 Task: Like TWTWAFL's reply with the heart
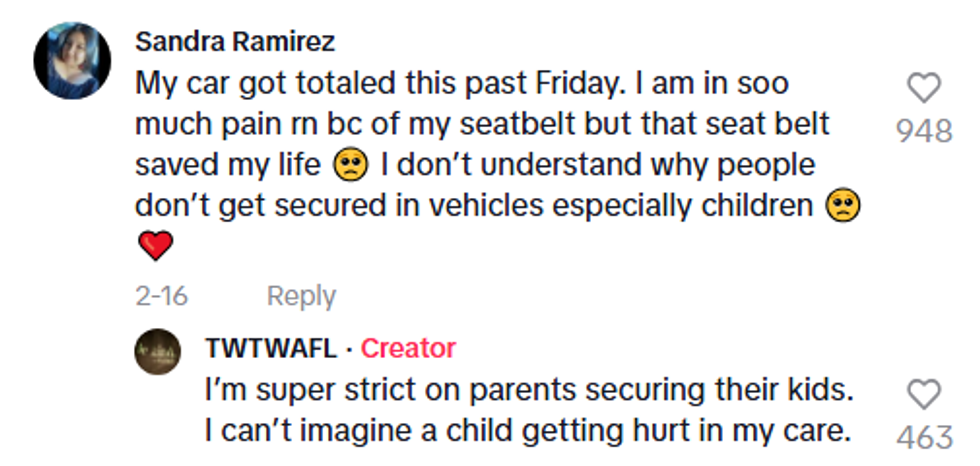pyautogui.click(x=924, y=395)
